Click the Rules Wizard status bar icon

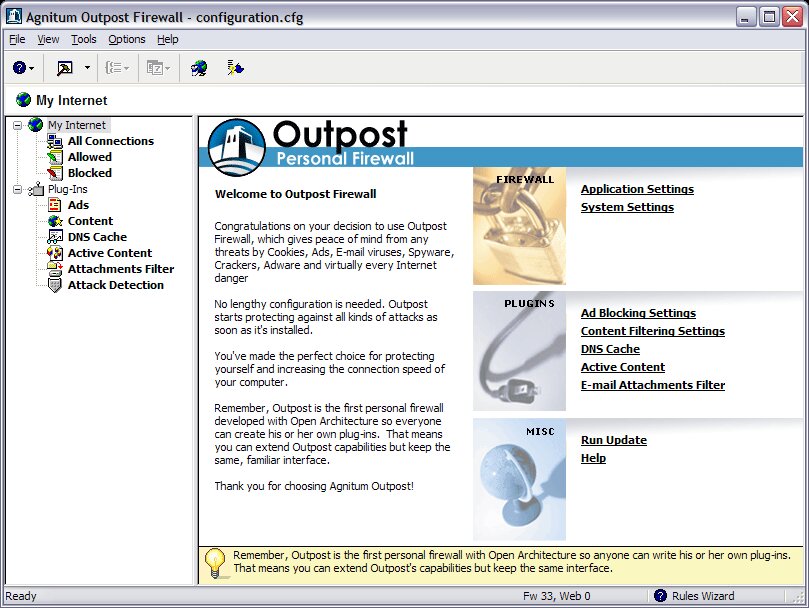[660, 596]
